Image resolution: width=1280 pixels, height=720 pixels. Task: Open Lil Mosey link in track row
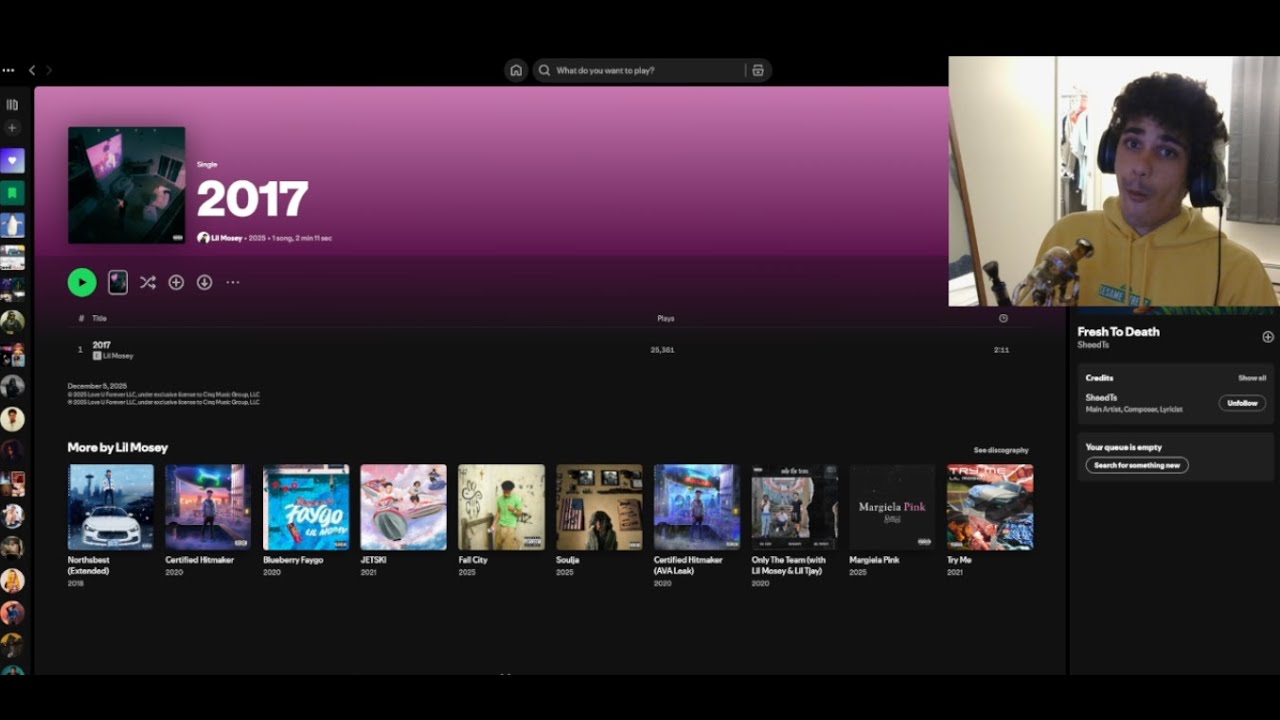pyautogui.click(x=118, y=356)
